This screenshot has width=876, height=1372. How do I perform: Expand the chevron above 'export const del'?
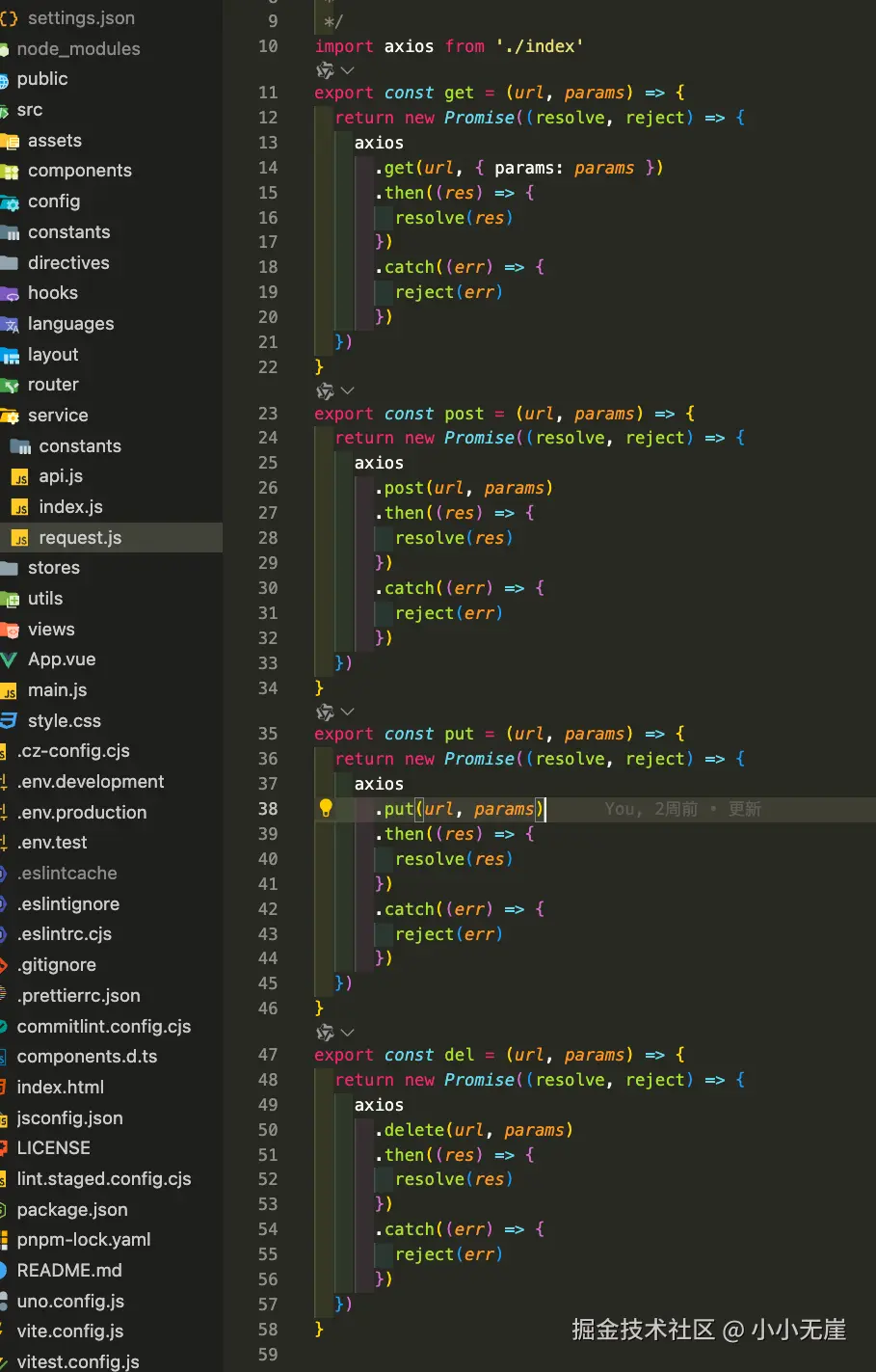click(x=348, y=1033)
